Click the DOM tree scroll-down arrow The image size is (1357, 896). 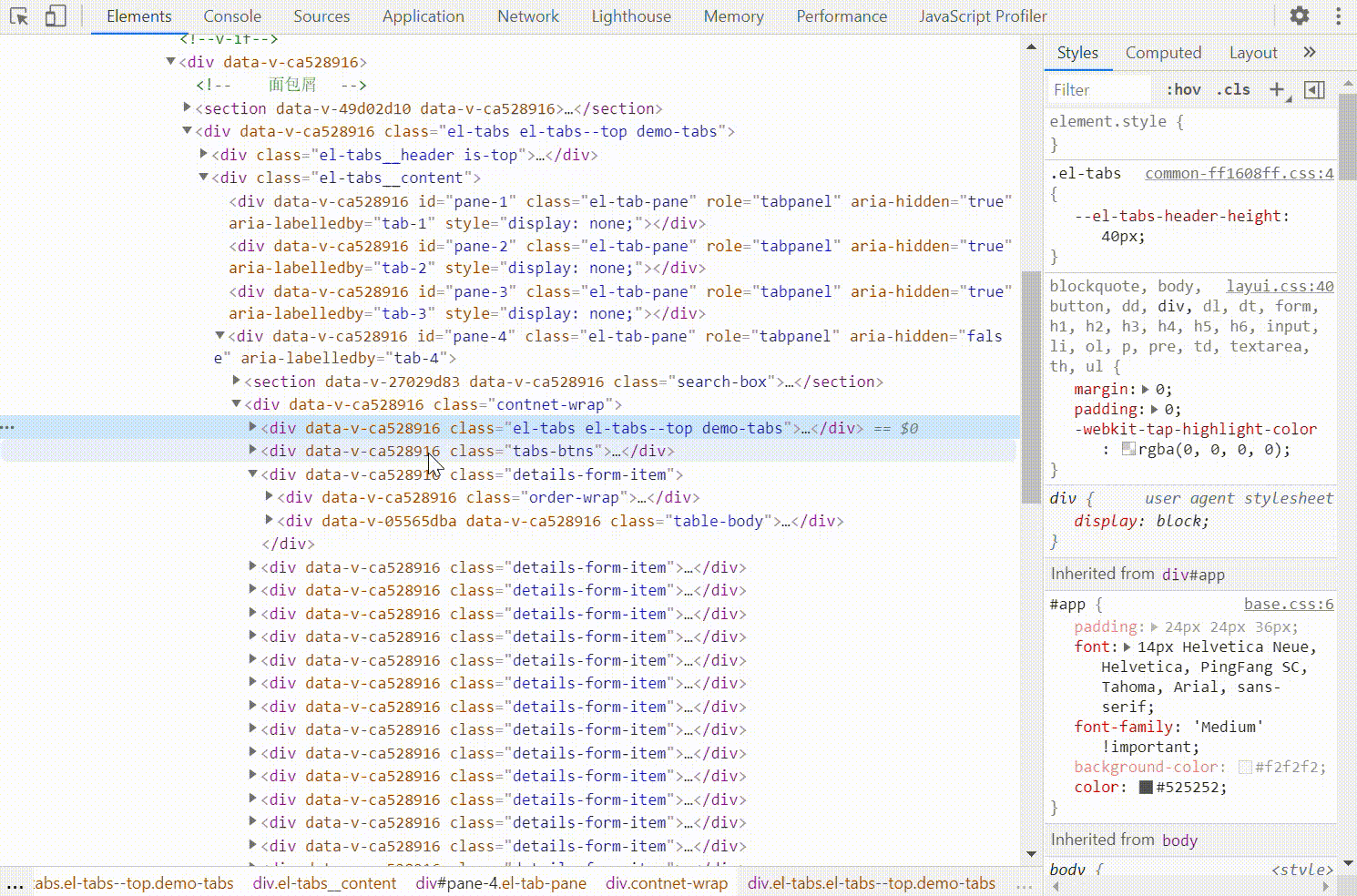1031,854
